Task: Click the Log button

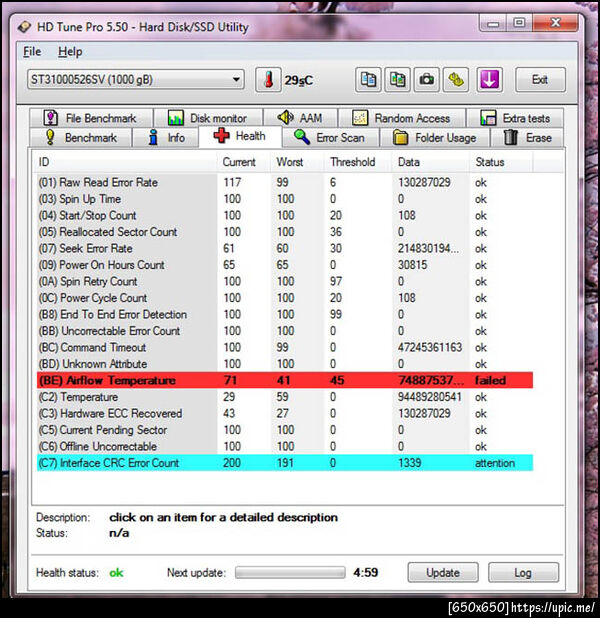Action: (523, 572)
